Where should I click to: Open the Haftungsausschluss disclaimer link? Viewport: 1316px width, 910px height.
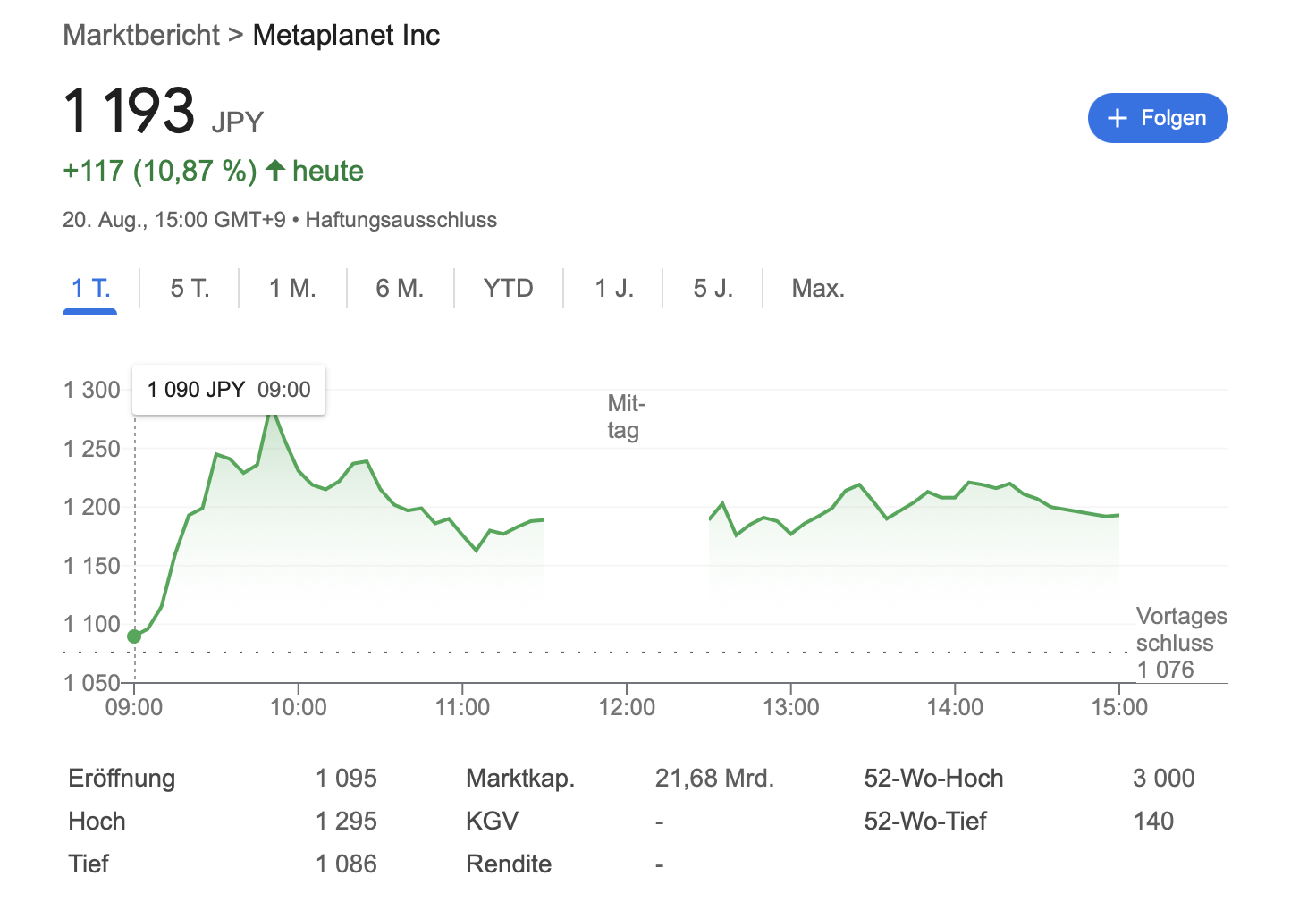point(401,220)
